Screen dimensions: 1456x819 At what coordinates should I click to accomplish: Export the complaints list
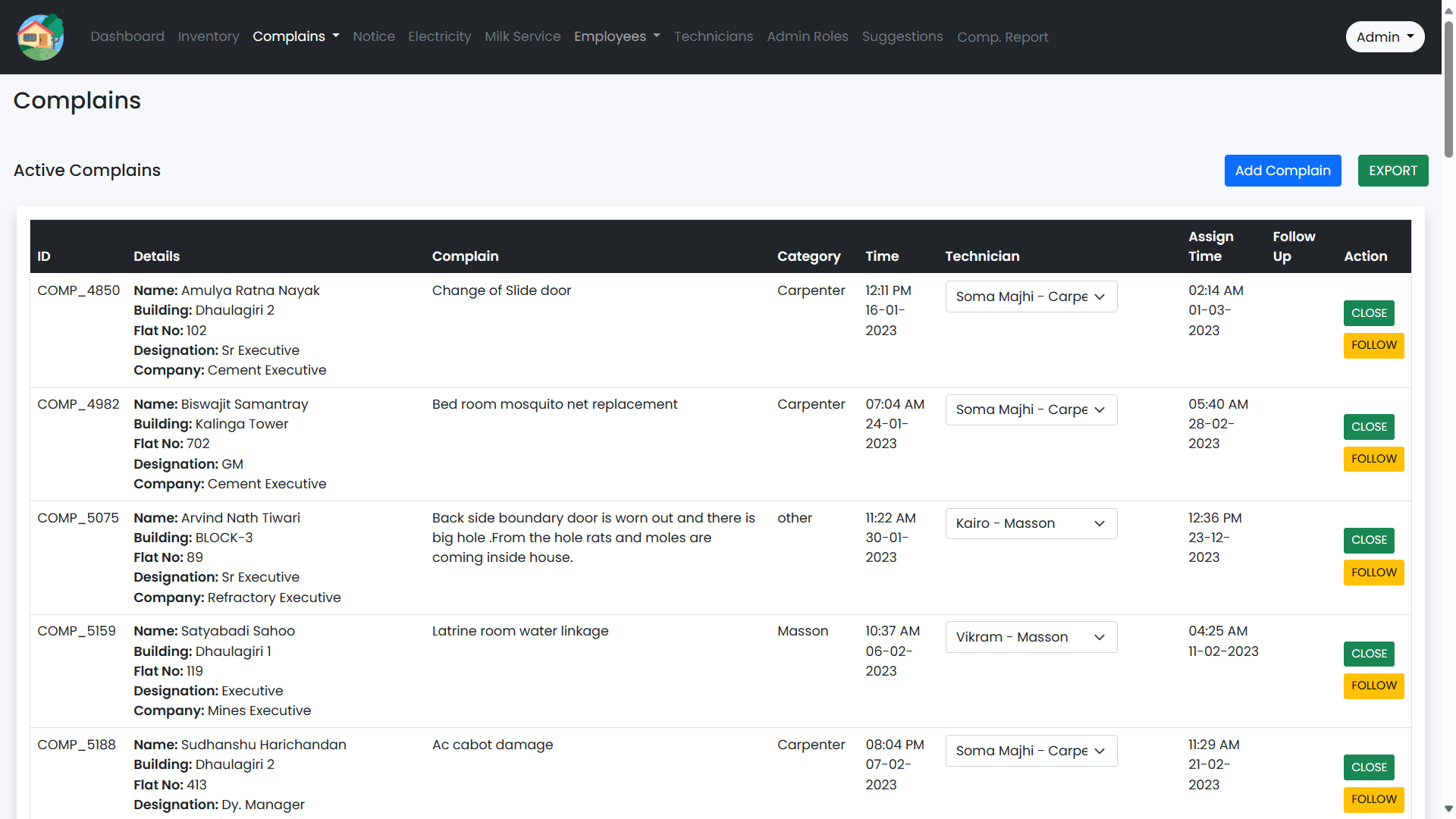[x=1393, y=171]
